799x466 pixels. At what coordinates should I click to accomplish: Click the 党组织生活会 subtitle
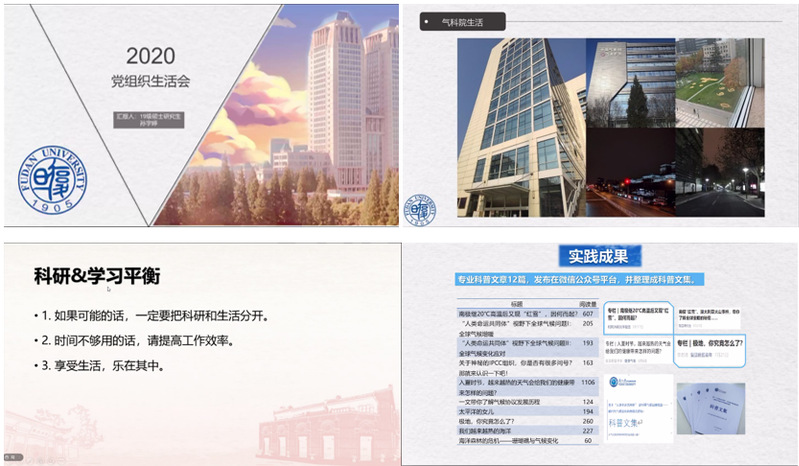[150, 80]
